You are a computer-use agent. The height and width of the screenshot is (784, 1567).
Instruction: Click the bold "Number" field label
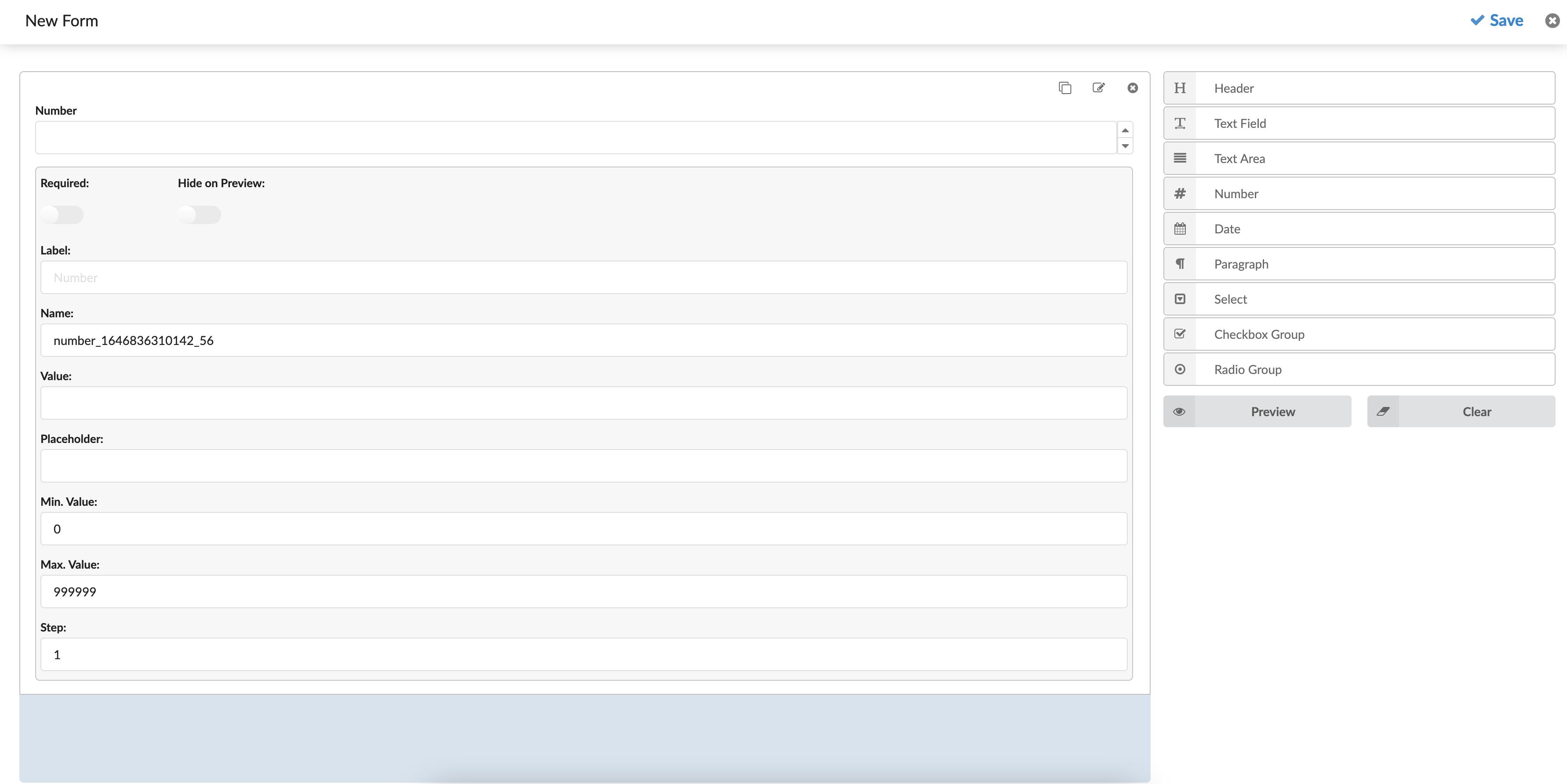(56, 111)
